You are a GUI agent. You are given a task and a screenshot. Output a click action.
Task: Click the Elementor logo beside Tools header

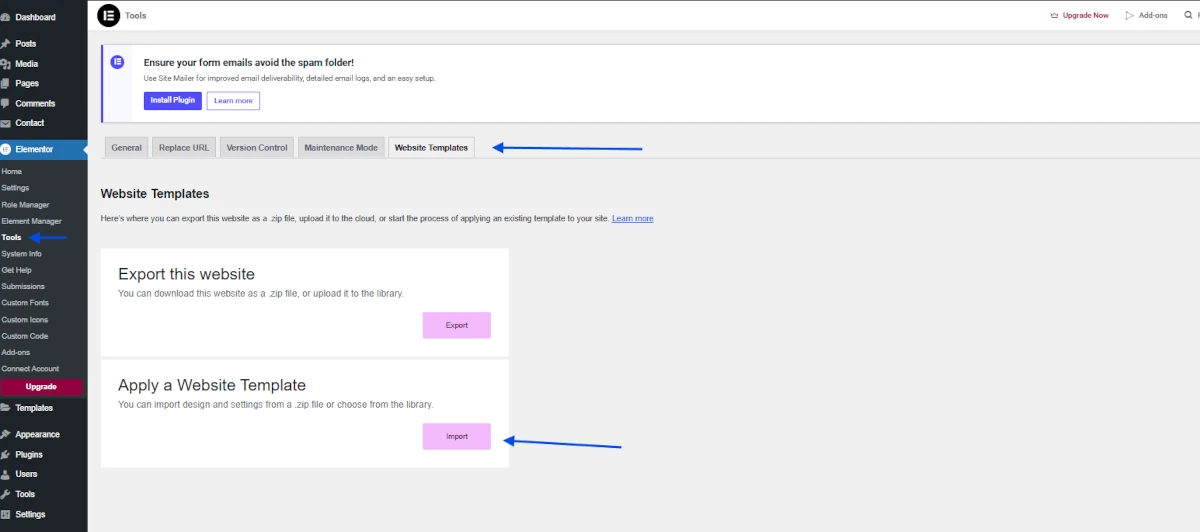108,16
